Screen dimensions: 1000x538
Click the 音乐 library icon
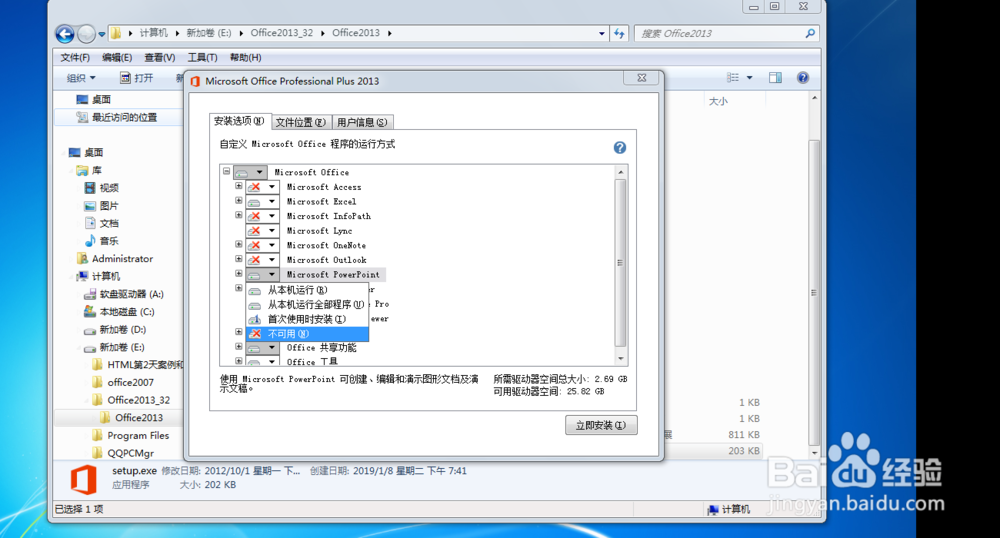90,241
